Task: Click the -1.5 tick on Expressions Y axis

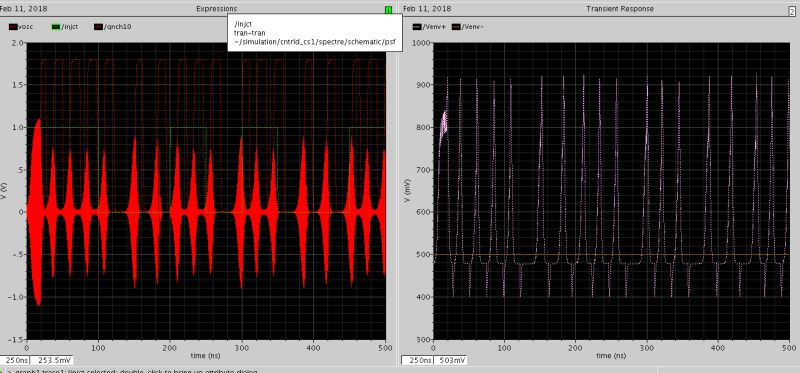Action: (16, 339)
